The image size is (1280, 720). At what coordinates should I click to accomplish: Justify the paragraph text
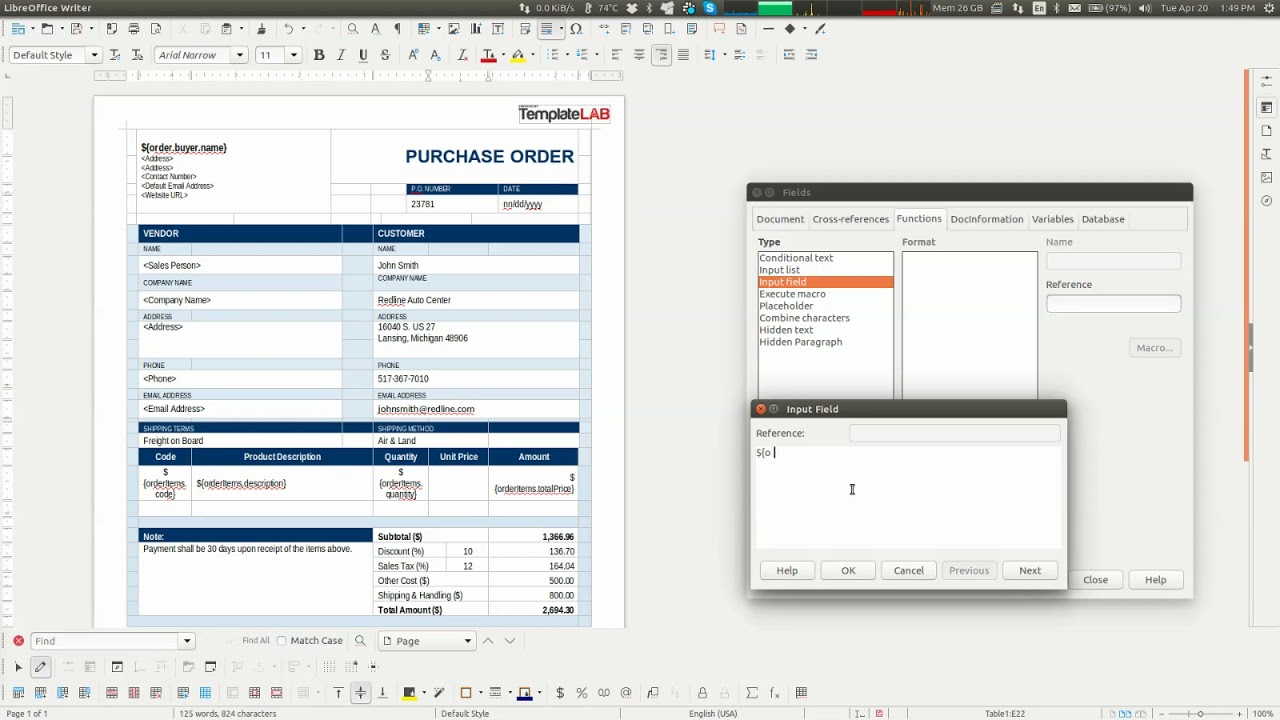(x=683, y=55)
